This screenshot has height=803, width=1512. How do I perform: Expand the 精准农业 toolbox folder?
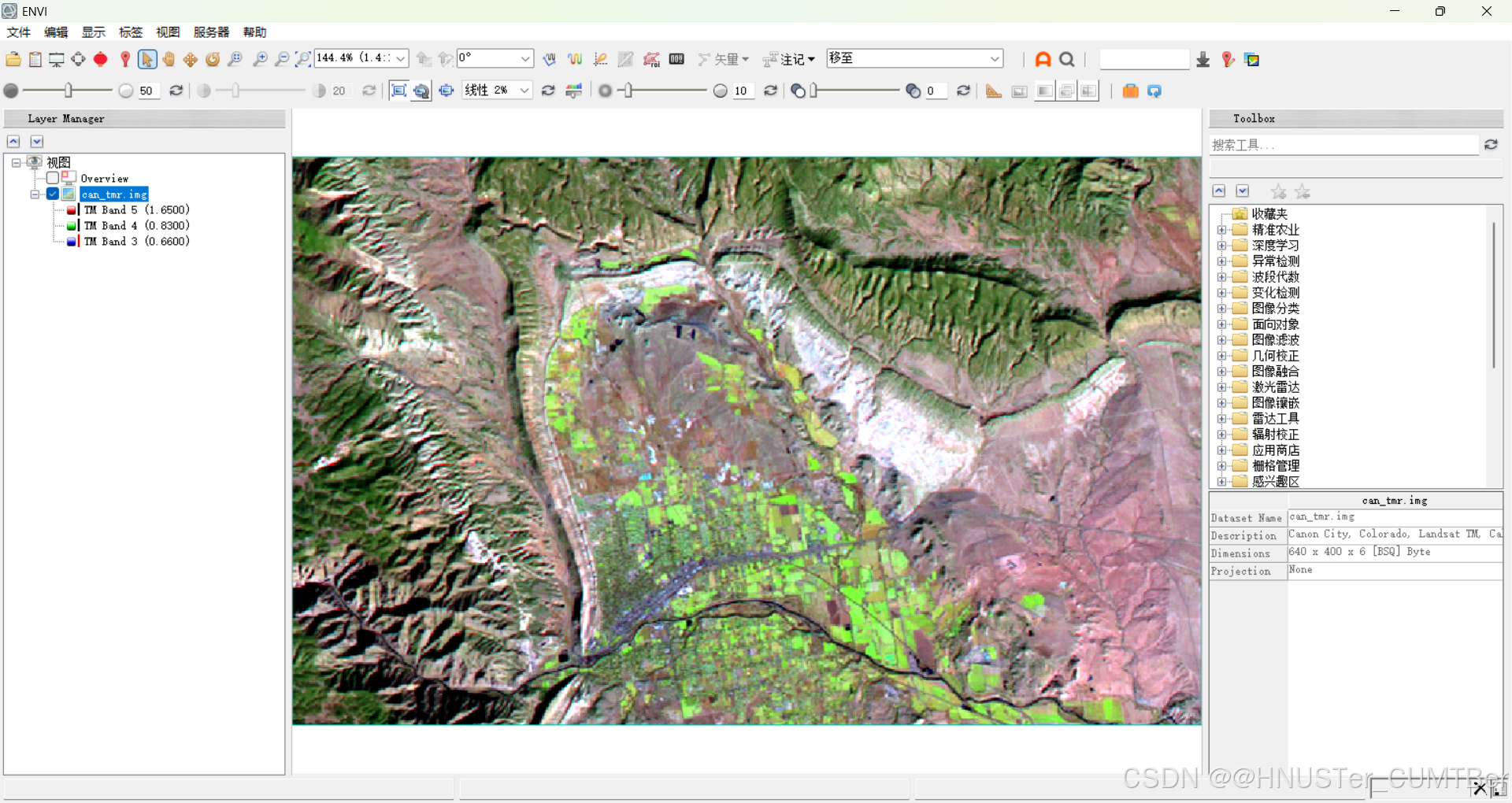[x=1221, y=230]
